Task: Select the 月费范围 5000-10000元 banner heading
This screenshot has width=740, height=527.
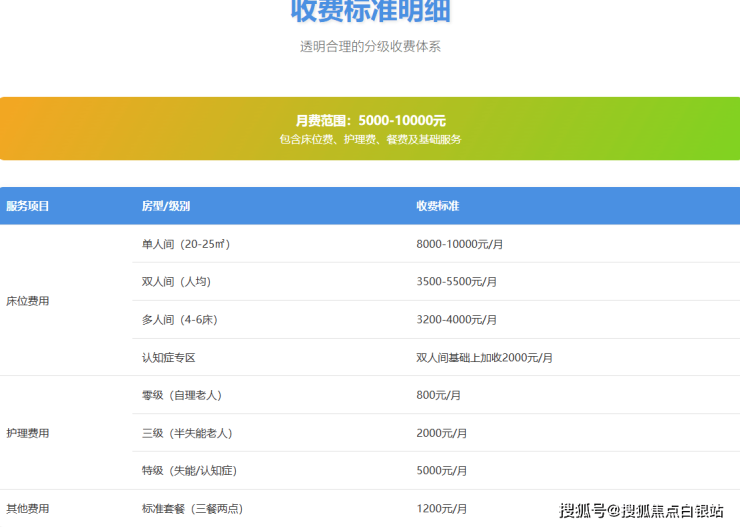Action: (x=370, y=120)
